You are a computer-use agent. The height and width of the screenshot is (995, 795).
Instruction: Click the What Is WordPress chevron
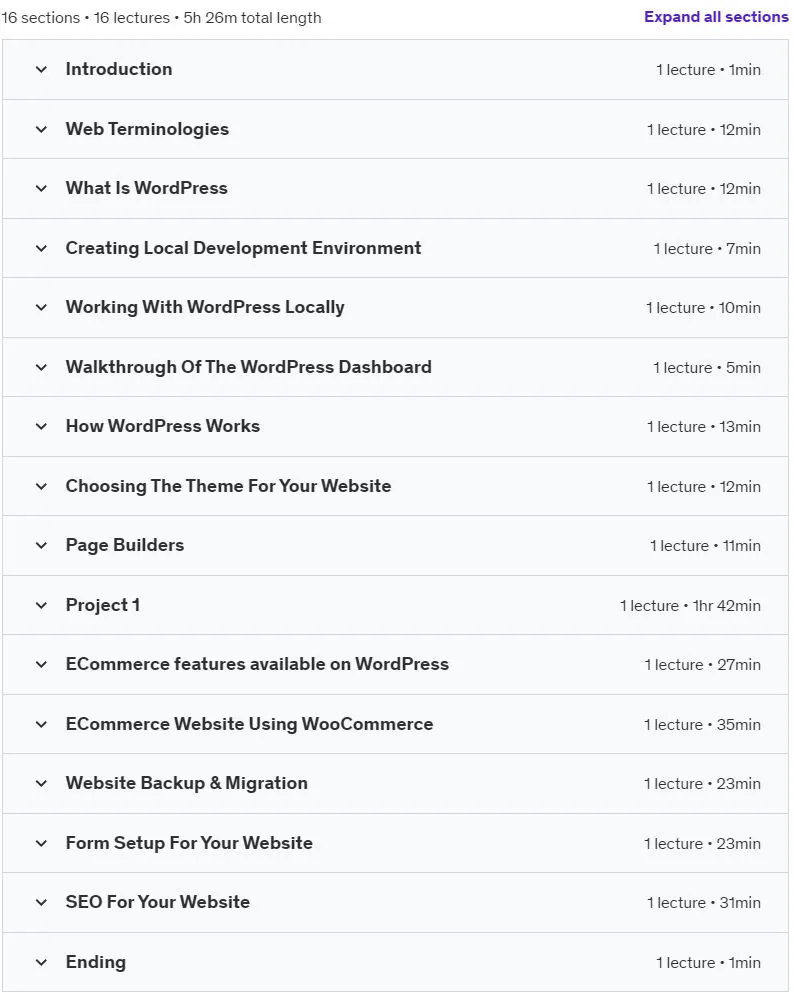coord(41,188)
